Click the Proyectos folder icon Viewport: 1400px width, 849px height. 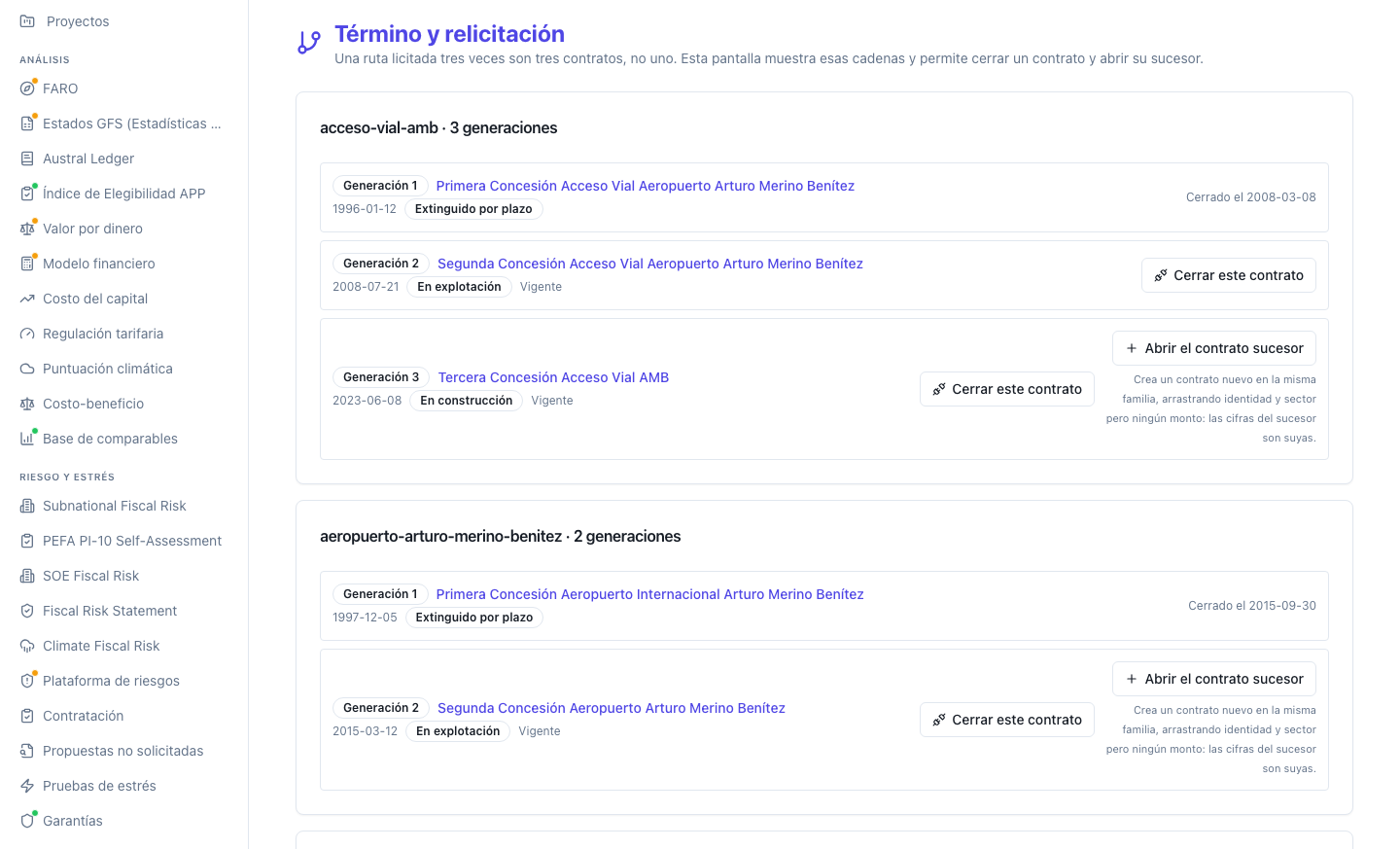point(27,21)
